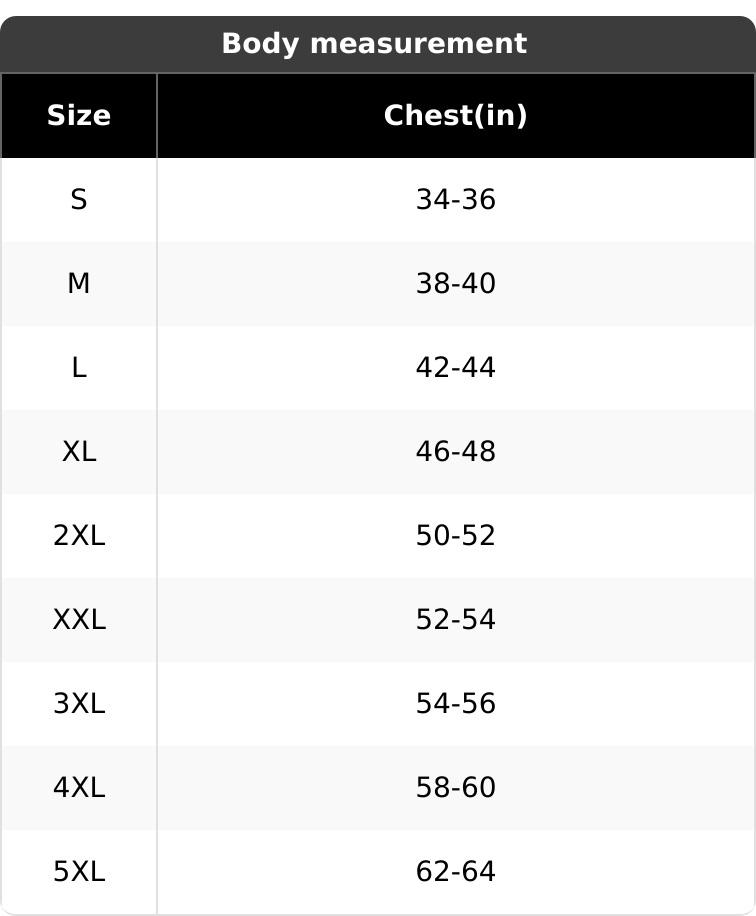Click the 38-40 chest measurement
756x916 pixels.
[x=455, y=284]
